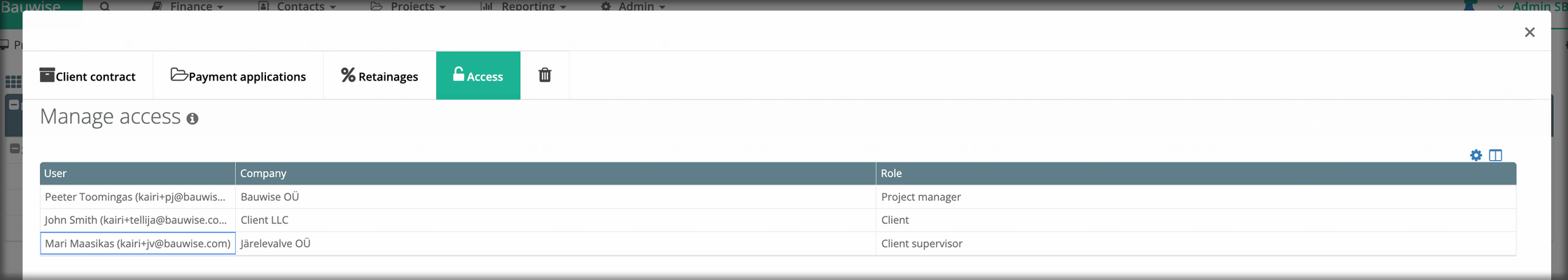Switch to Client contract tab
Viewport: 1568px width, 280px height.
pos(88,75)
